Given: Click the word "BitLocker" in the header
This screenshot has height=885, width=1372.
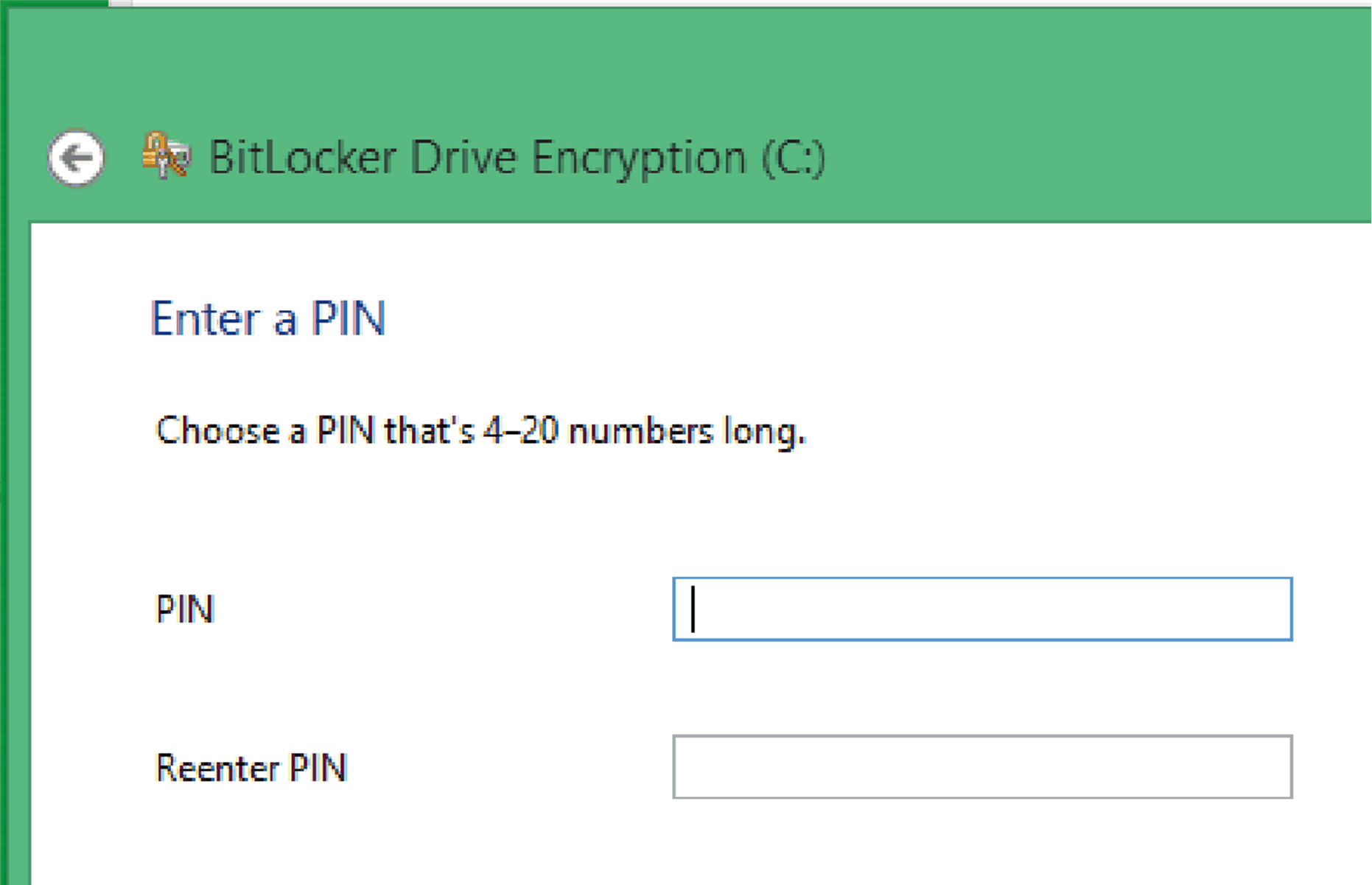Looking at the screenshot, I should coord(302,158).
